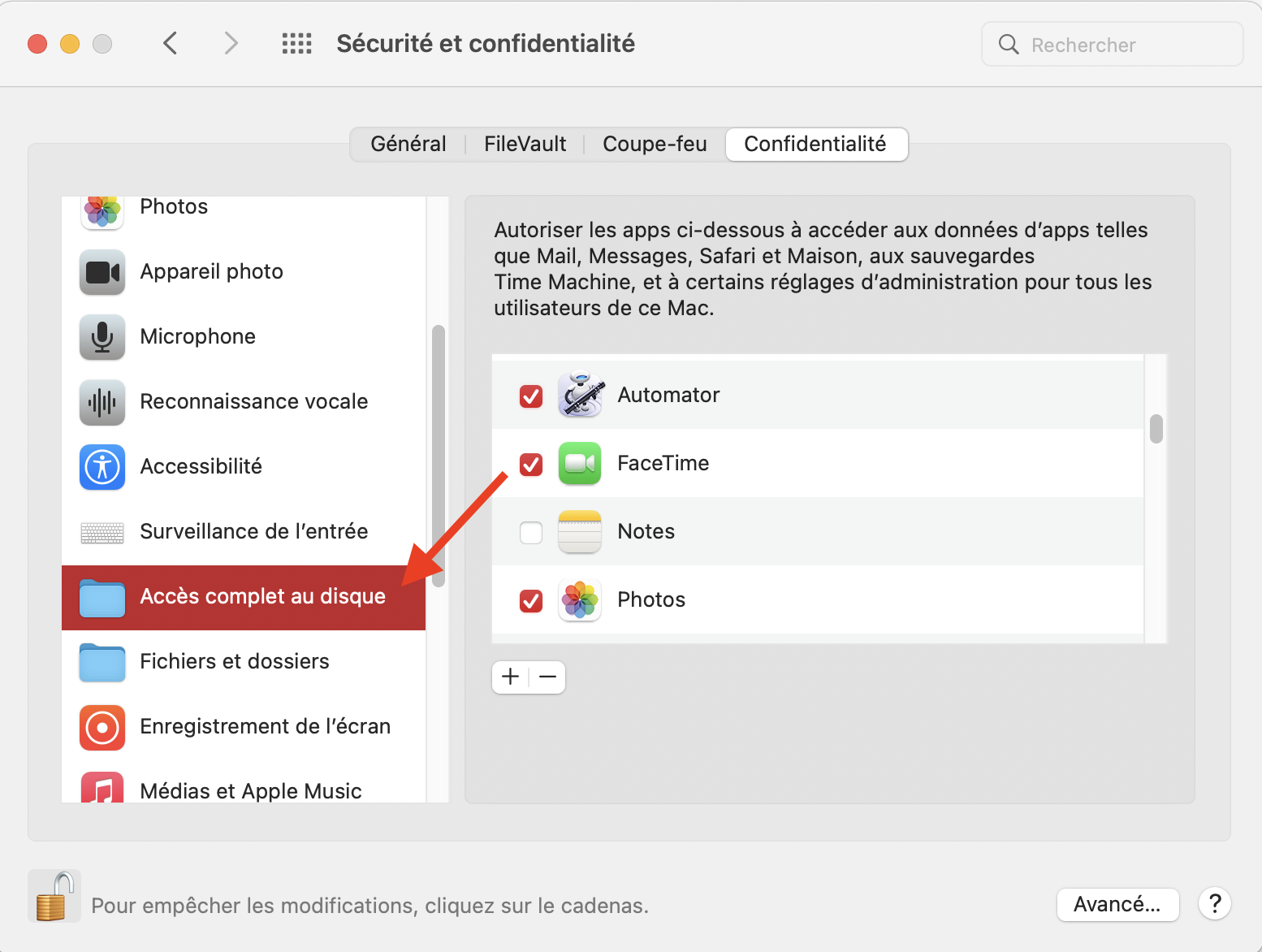Click the forward chevron arrow
The height and width of the screenshot is (952, 1262).
click(x=231, y=44)
